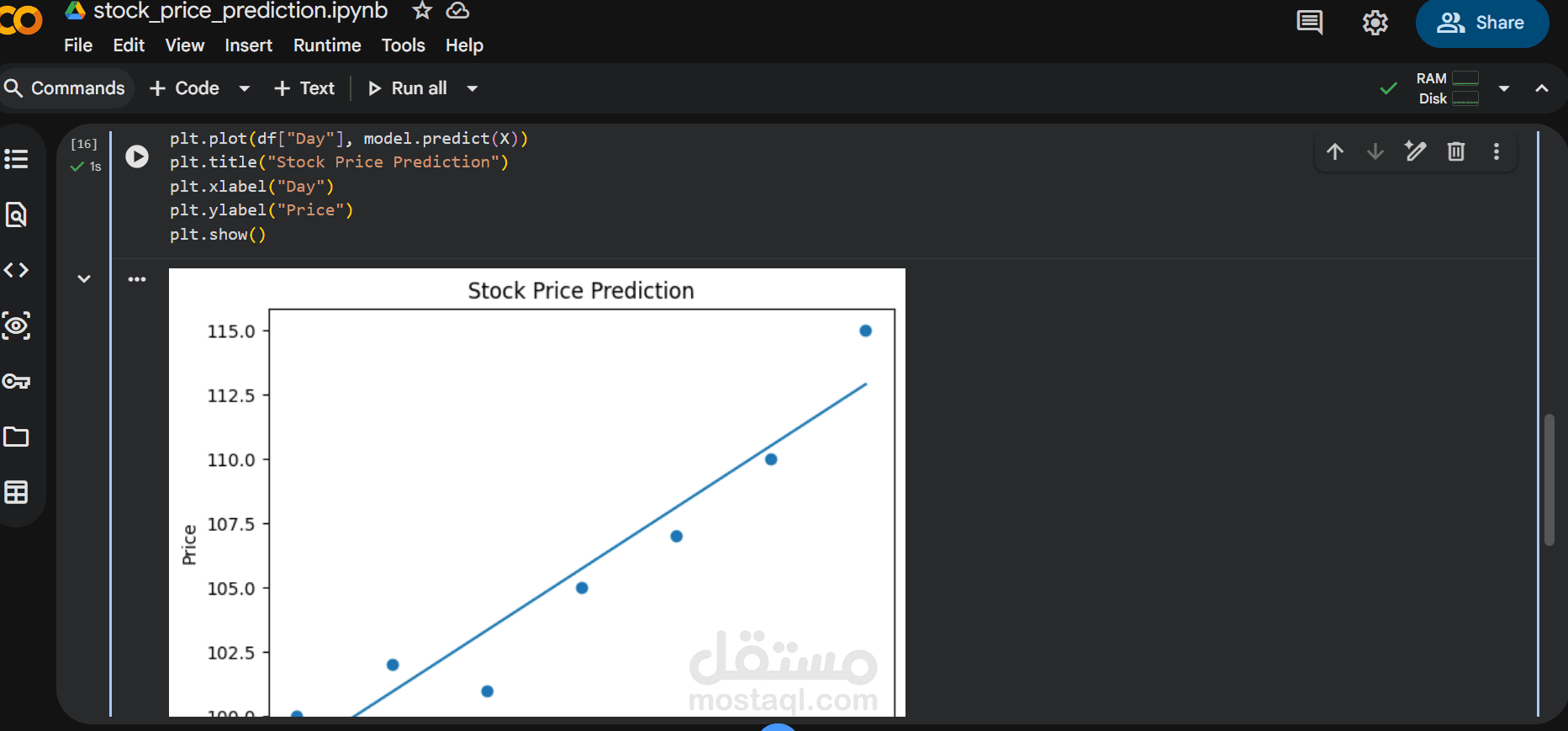Open the Run all dropdown arrow
This screenshot has width=1568, height=731.
pos(473,87)
